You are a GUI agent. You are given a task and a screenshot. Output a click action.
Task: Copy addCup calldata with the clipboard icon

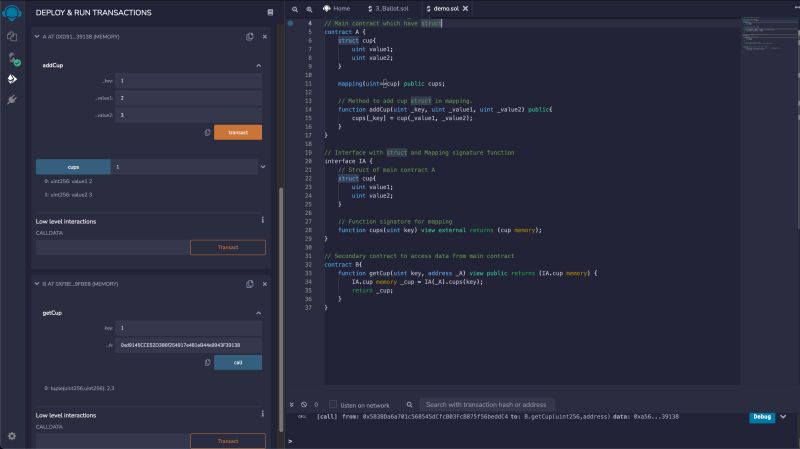207,133
